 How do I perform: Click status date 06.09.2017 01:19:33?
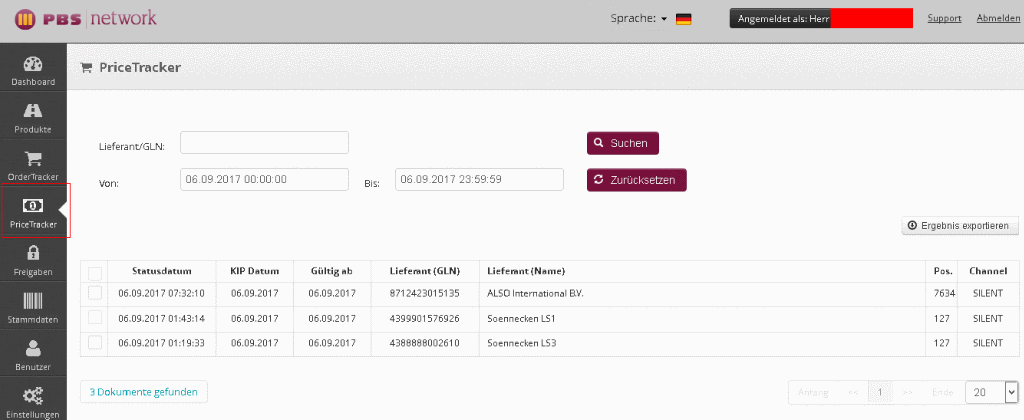coord(161,343)
